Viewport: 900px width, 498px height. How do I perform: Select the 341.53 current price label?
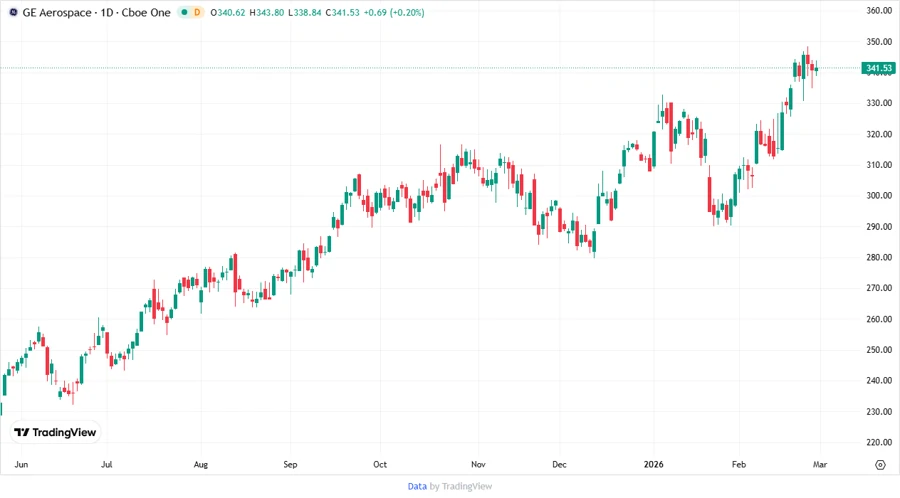(x=878, y=68)
